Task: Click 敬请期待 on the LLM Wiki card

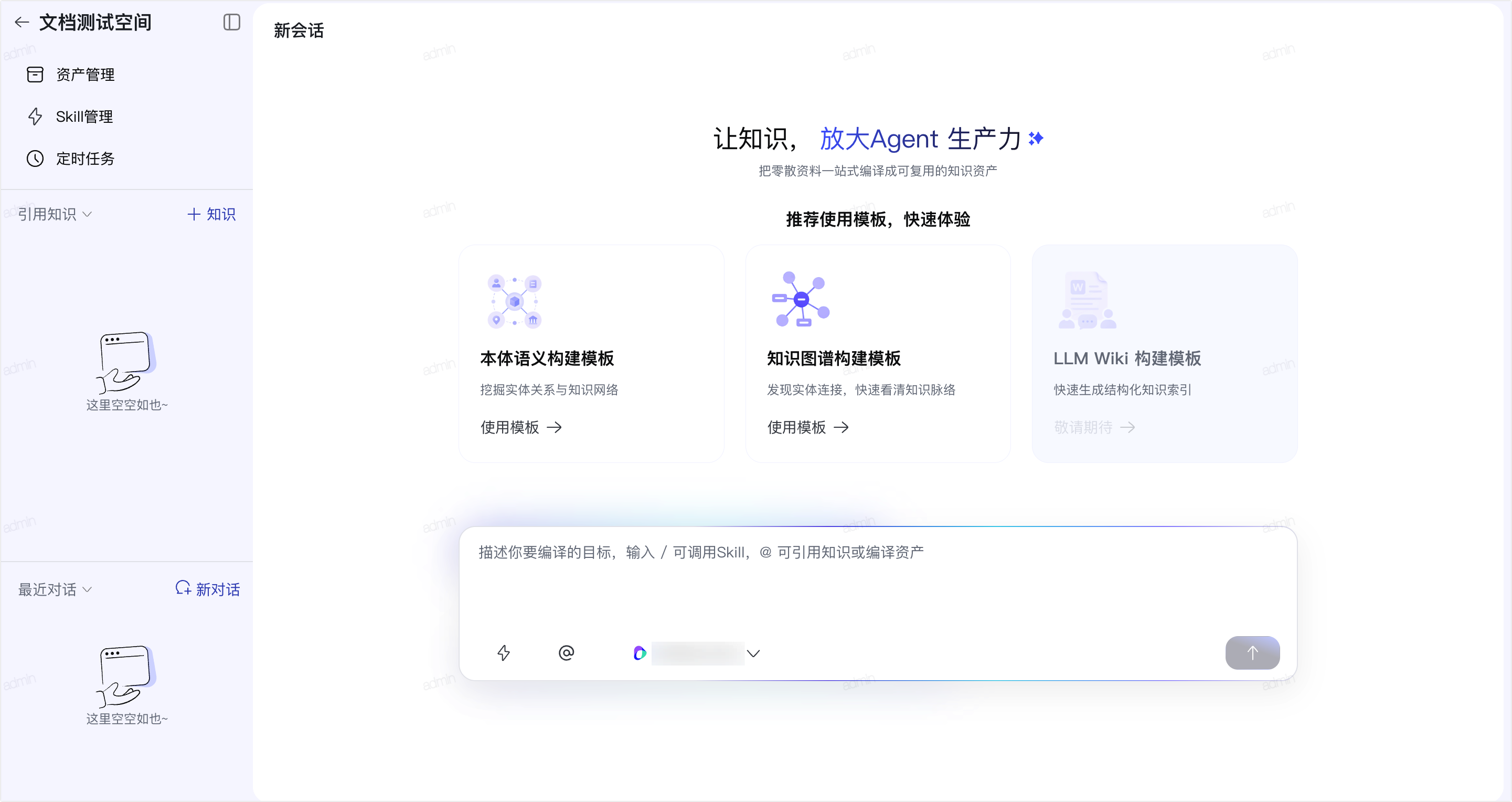Action: (x=1094, y=427)
